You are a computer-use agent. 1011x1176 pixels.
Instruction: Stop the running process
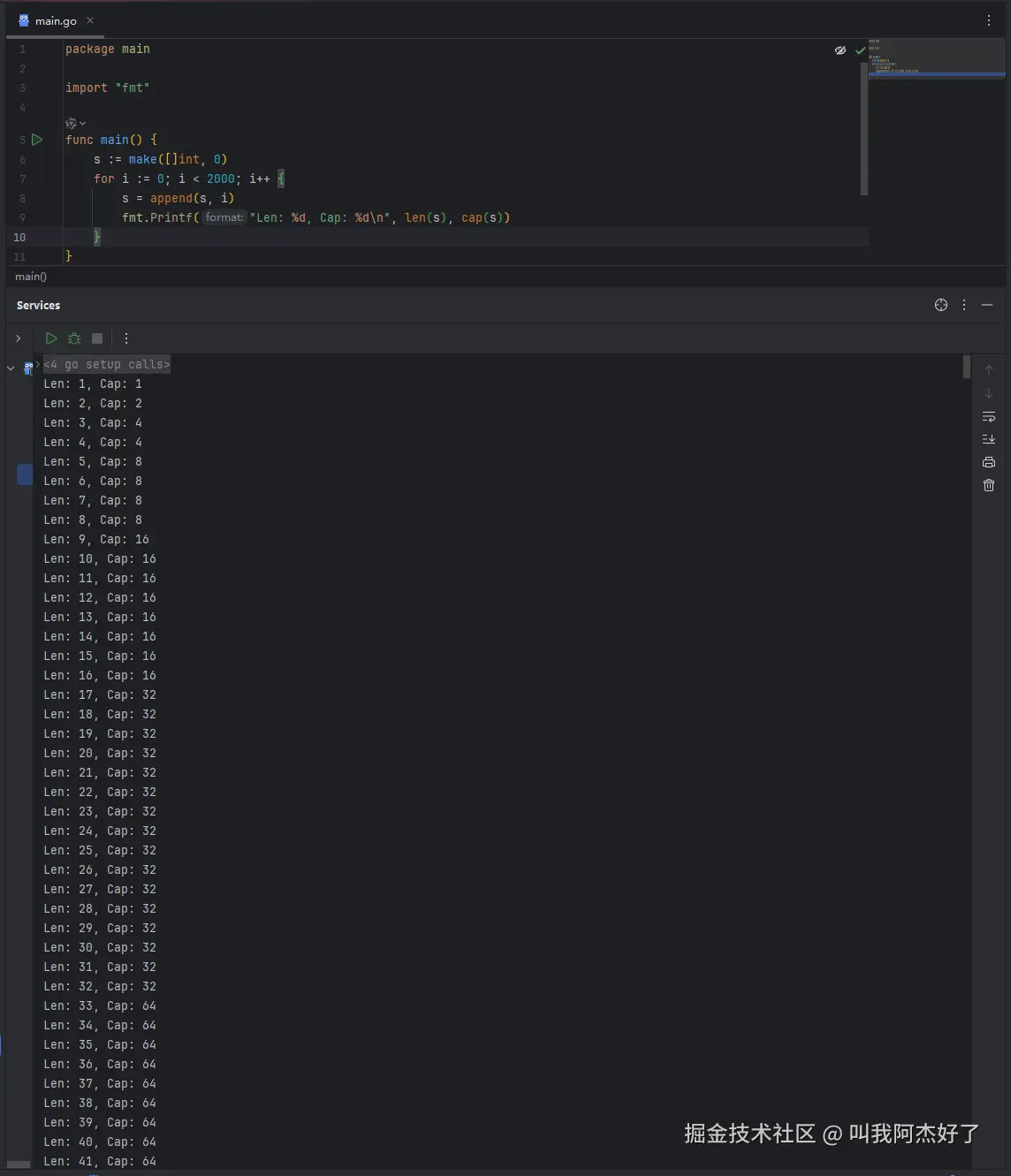97,338
